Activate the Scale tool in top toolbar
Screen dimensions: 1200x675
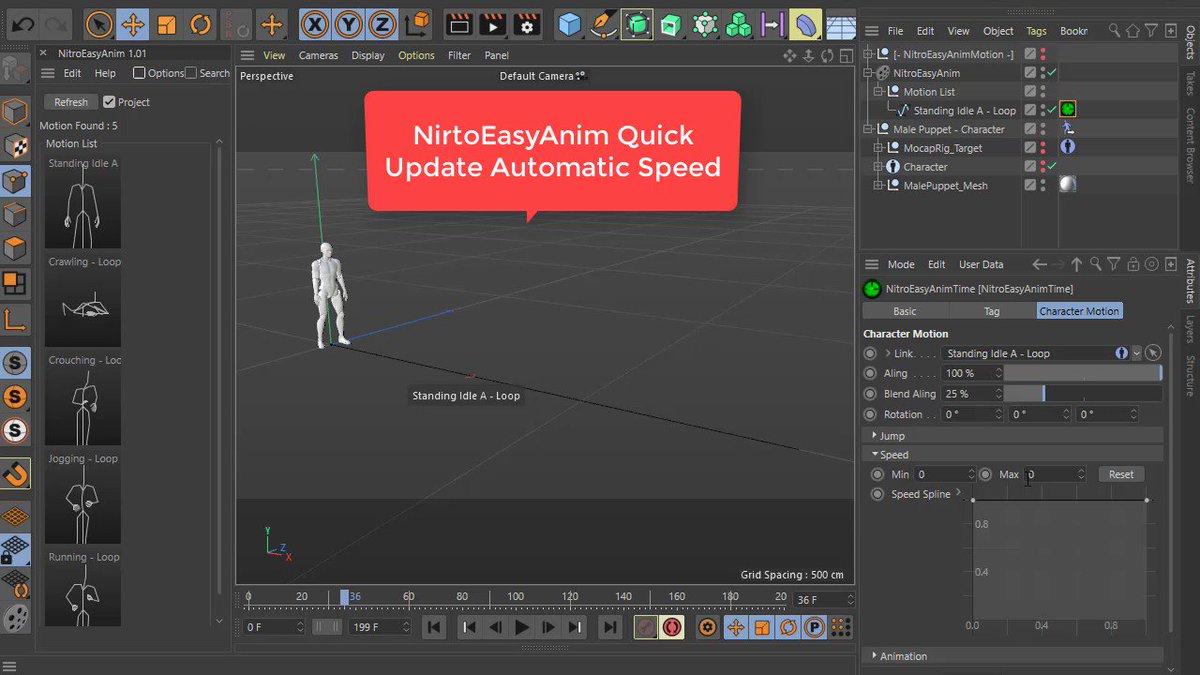pos(167,24)
